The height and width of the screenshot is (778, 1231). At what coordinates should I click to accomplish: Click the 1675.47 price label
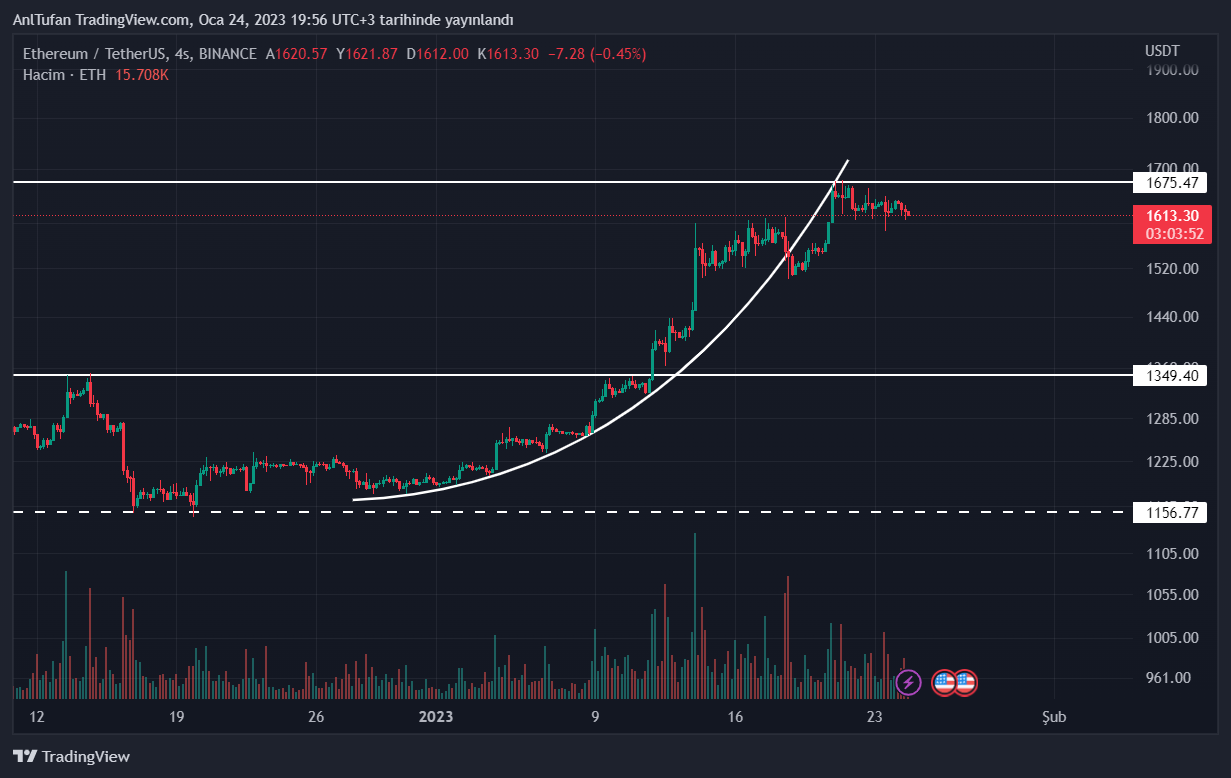(1169, 183)
